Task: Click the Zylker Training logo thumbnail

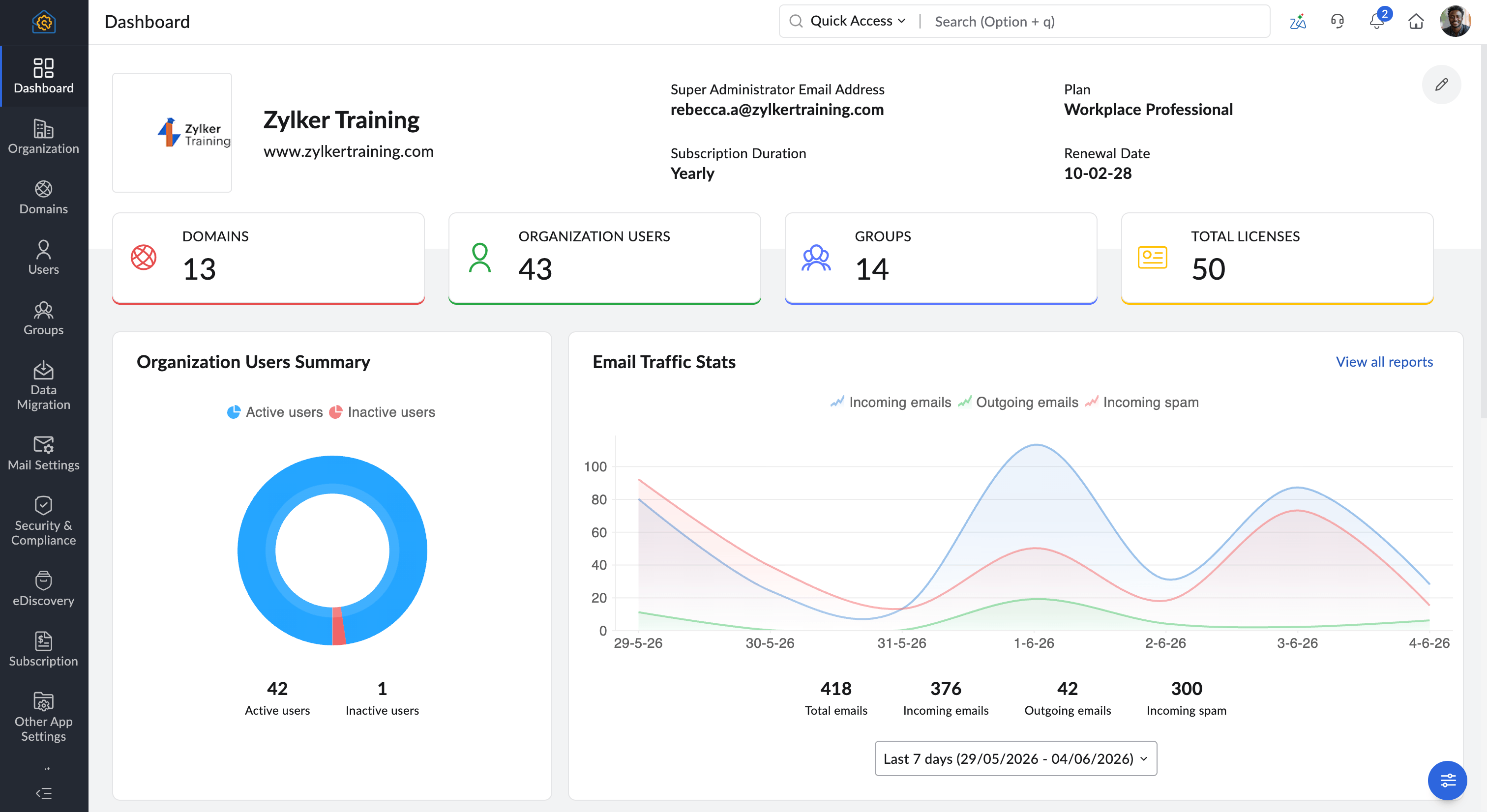Action: (172, 133)
